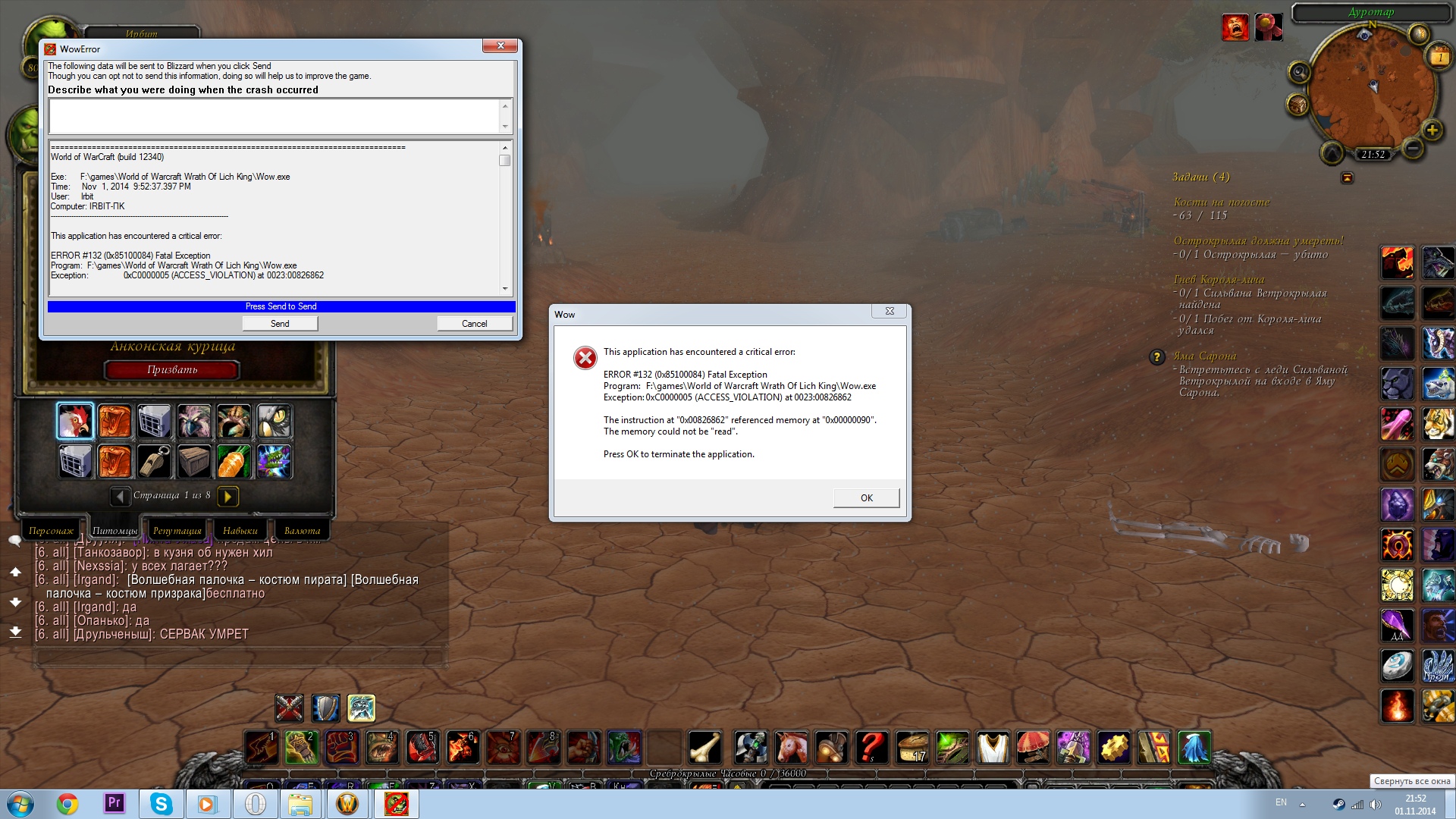Open the Валюта tab
This screenshot has height=819, width=1456.
click(302, 530)
